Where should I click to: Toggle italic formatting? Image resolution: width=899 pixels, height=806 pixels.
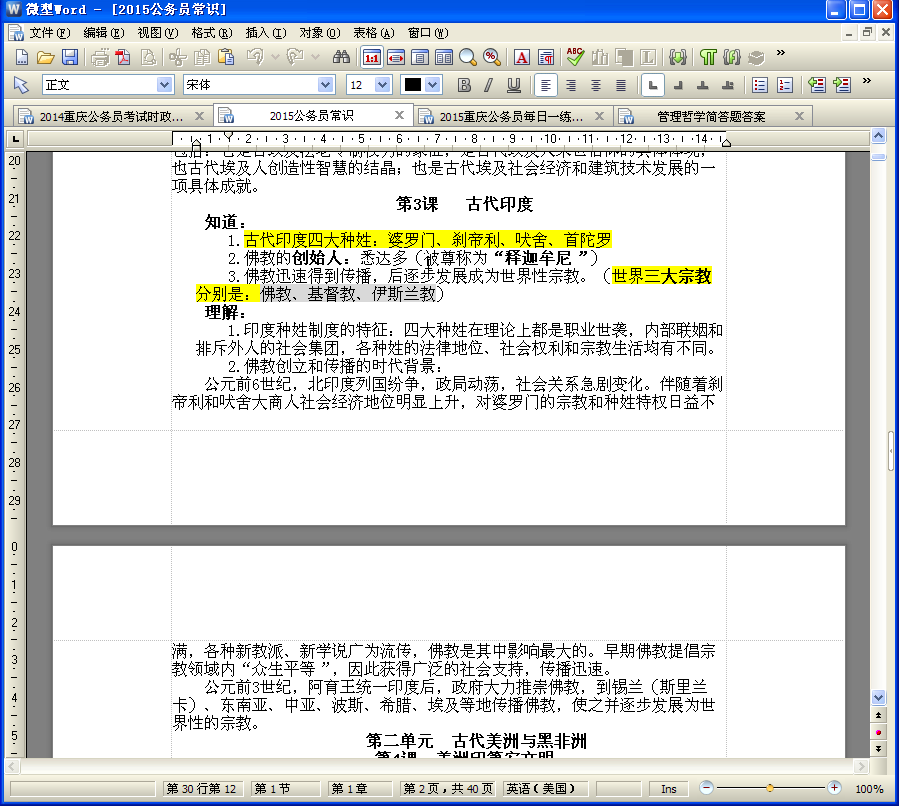pyautogui.click(x=488, y=85)
